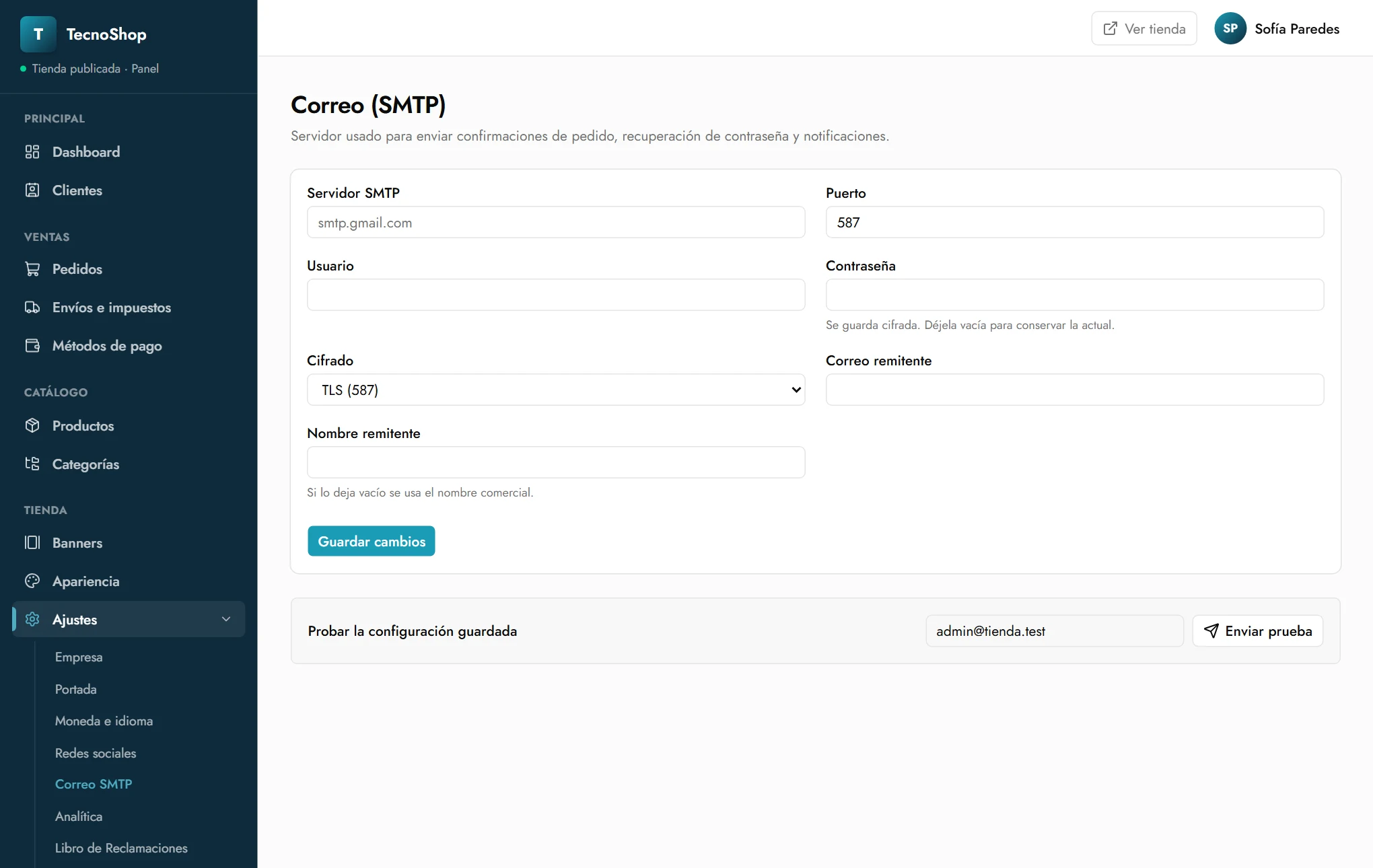Viewport: 1373px width, 868px height.
Task: Select Moneda e idioma submenu item
Action: (104, 721)
